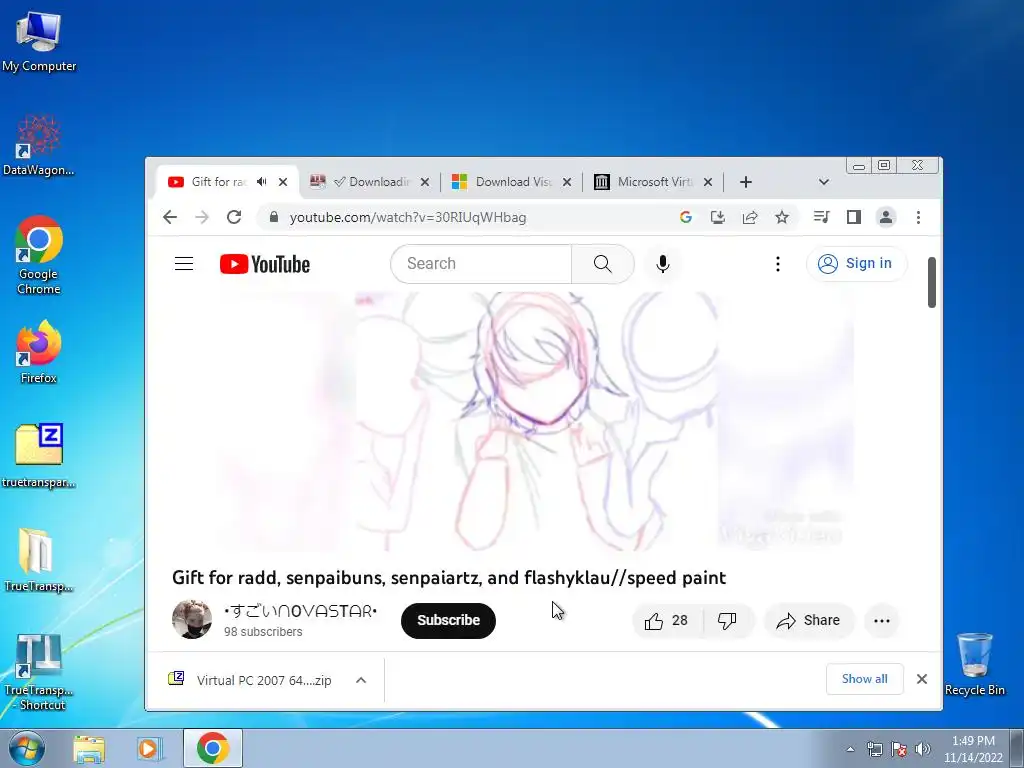This screenshot has width=1024, height=768.
Task: Open Windows Explorer from taskbar
Action: coord(89,748)
